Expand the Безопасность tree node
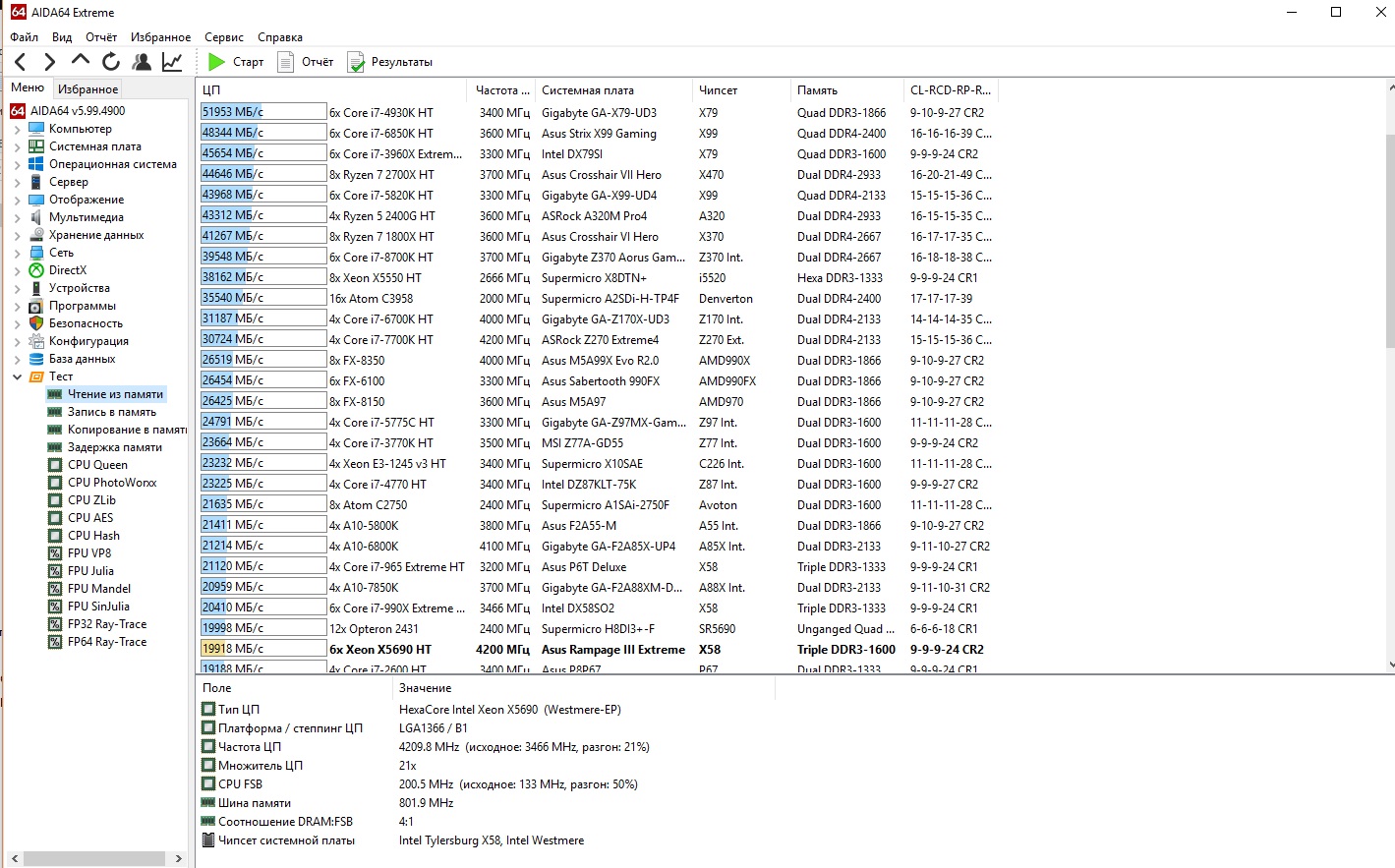Image resolution: width=1395 pixels, height=868 pixels. [17, 323]
